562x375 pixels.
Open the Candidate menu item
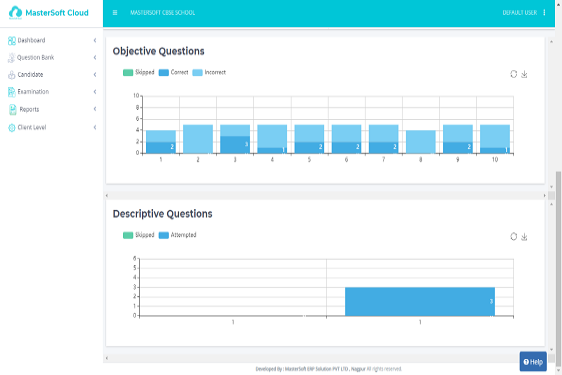pos(30,75)
